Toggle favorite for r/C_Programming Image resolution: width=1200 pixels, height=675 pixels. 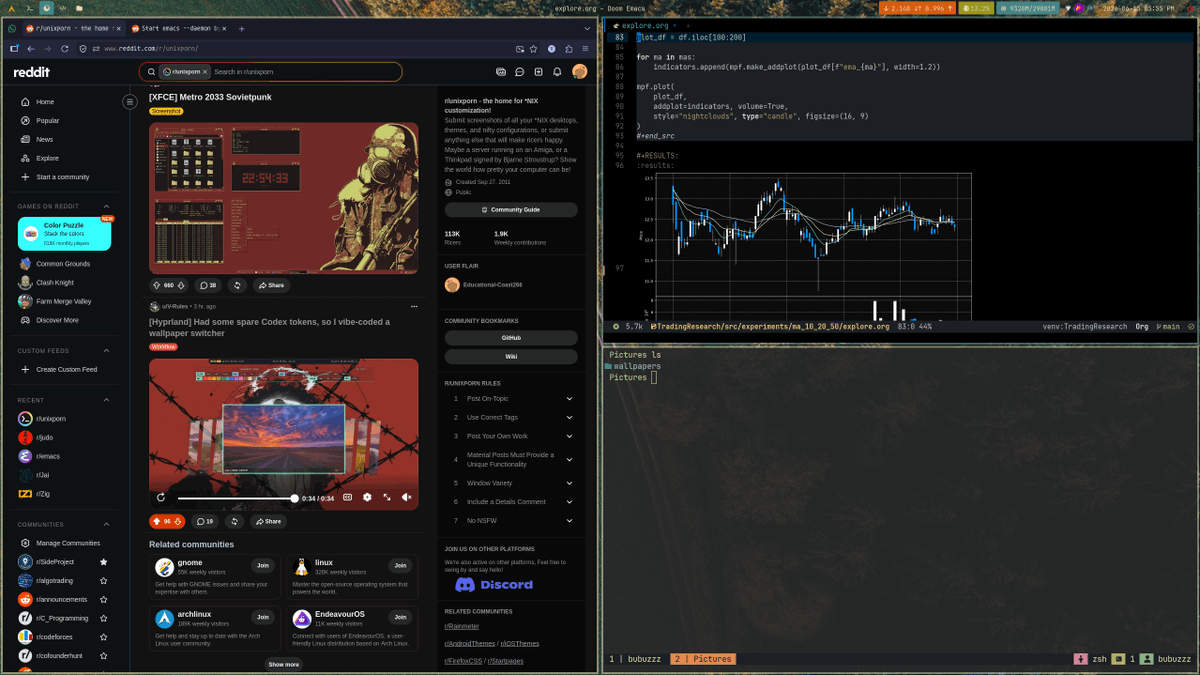(103, 618)
